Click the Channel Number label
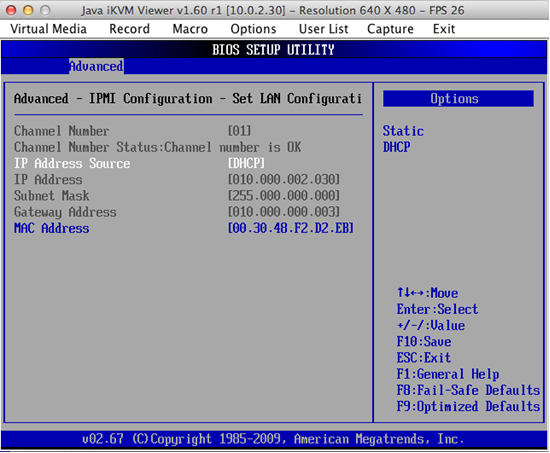550x453 pixels. pyautogui.click(x=61, y=131)
